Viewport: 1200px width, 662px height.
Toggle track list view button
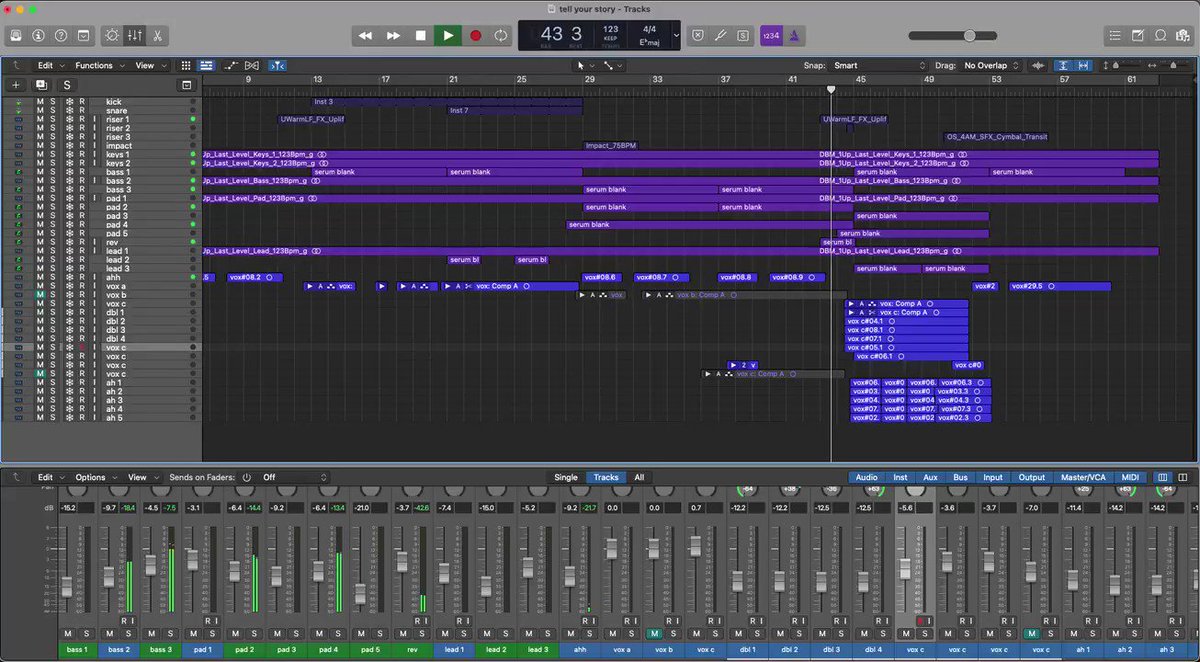click(x=206, y=65)
